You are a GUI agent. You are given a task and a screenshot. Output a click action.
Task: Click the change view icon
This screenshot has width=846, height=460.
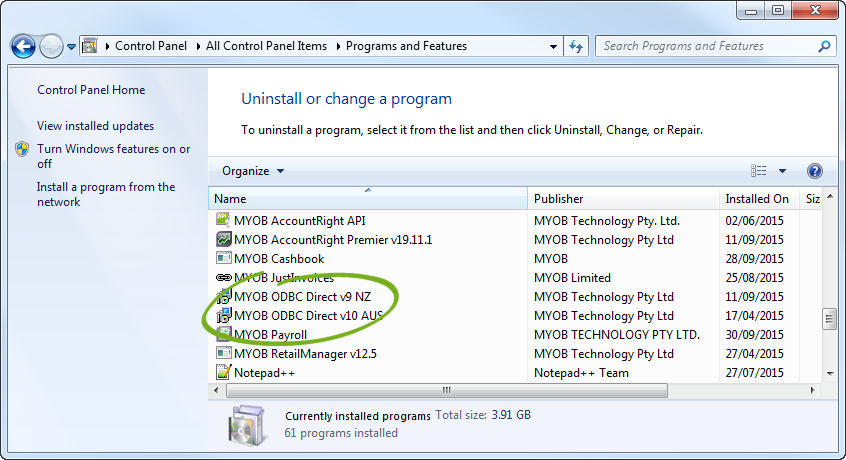coord(759,171)
